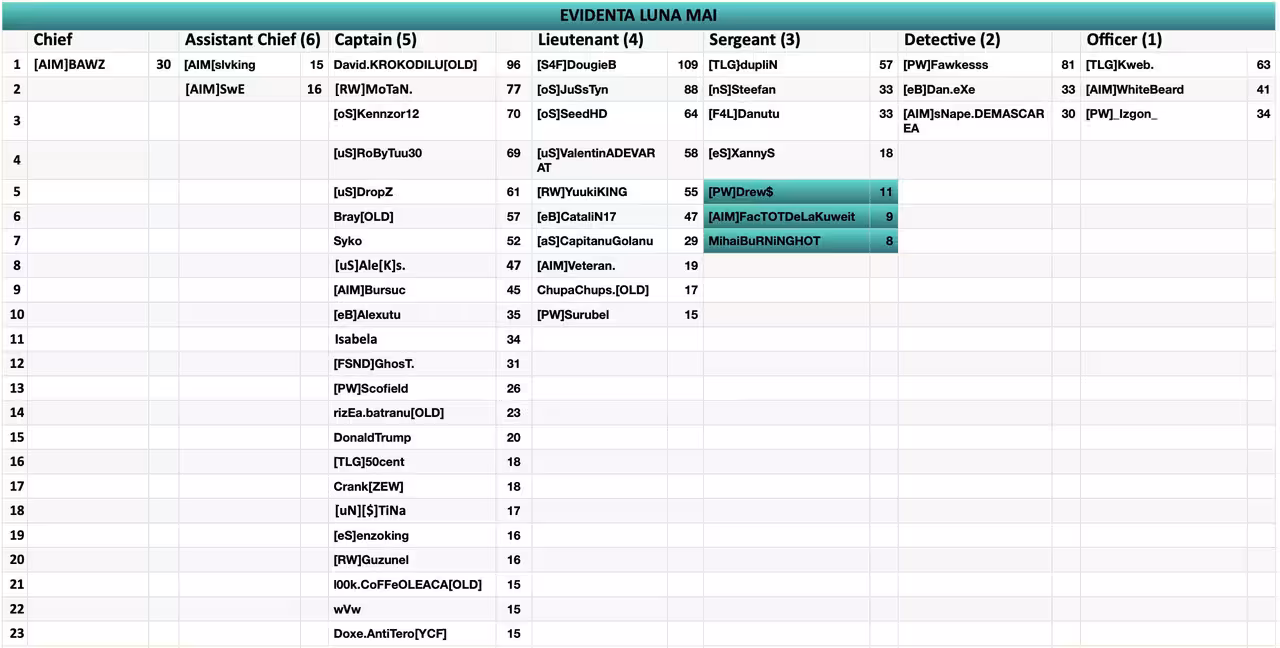The image size is (1280, 648).
Task: Click row number 23 header
Action: coord(15,633)
